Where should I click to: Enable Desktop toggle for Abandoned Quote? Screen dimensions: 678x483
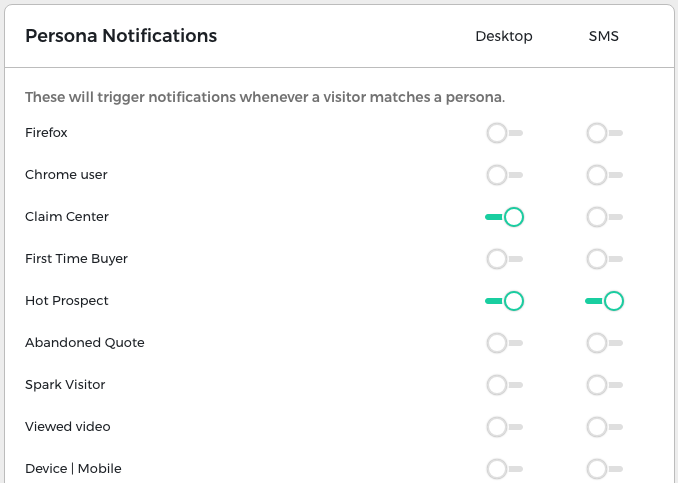coord(504,343)
